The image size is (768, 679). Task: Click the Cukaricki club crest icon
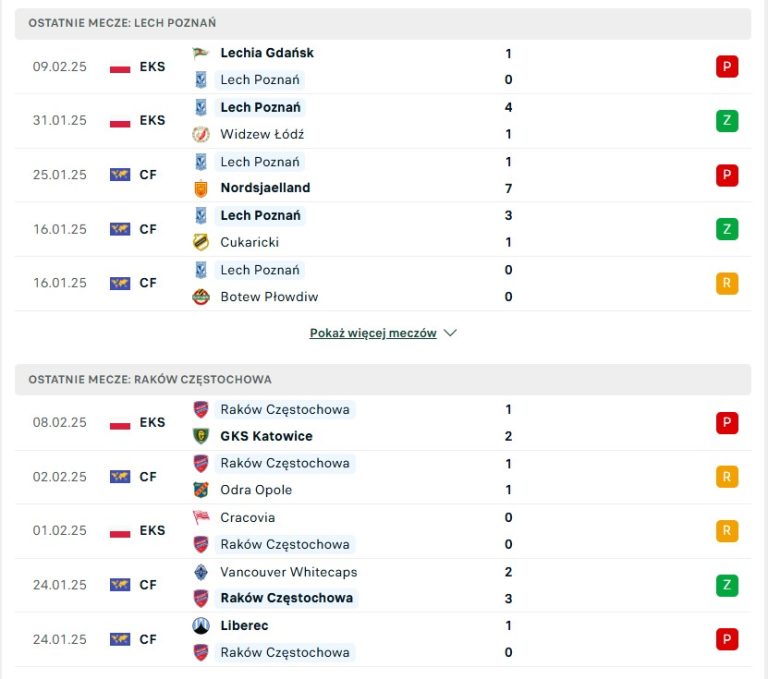pyautogui.click(x=201, y=242)
